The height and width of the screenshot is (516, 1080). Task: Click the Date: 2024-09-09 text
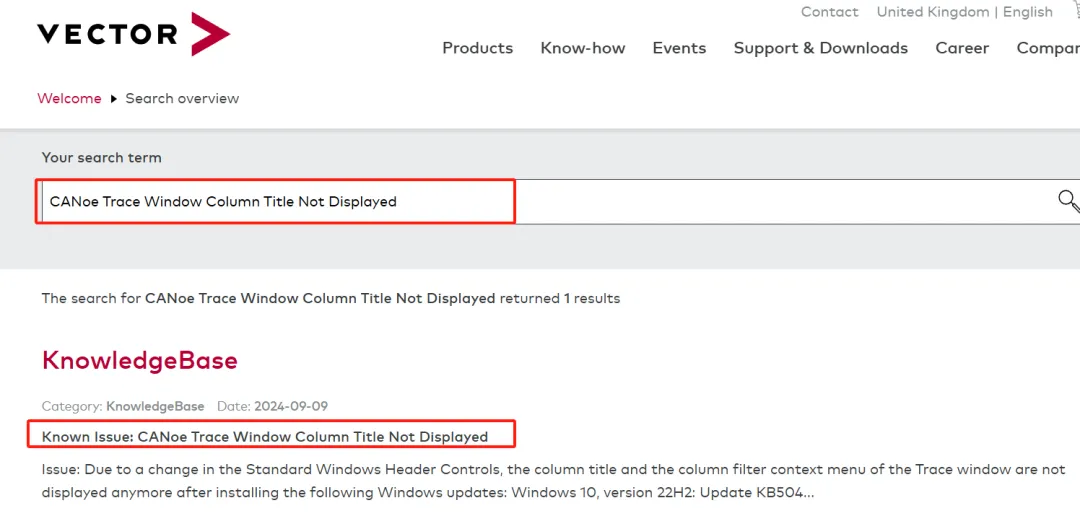(272, 406)
